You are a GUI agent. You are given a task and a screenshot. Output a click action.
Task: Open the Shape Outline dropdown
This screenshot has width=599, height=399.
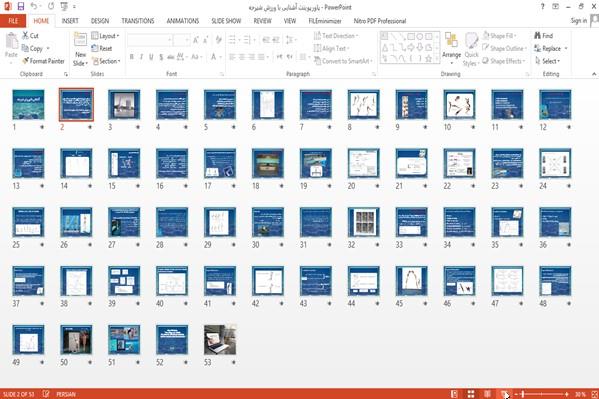(505, 48)
